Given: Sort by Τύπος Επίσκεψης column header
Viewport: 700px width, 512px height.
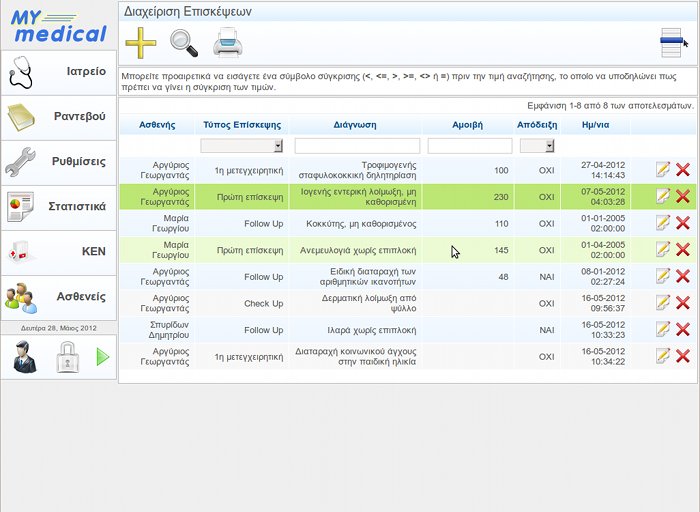Looking at the screenshot, I should point(242,125).
